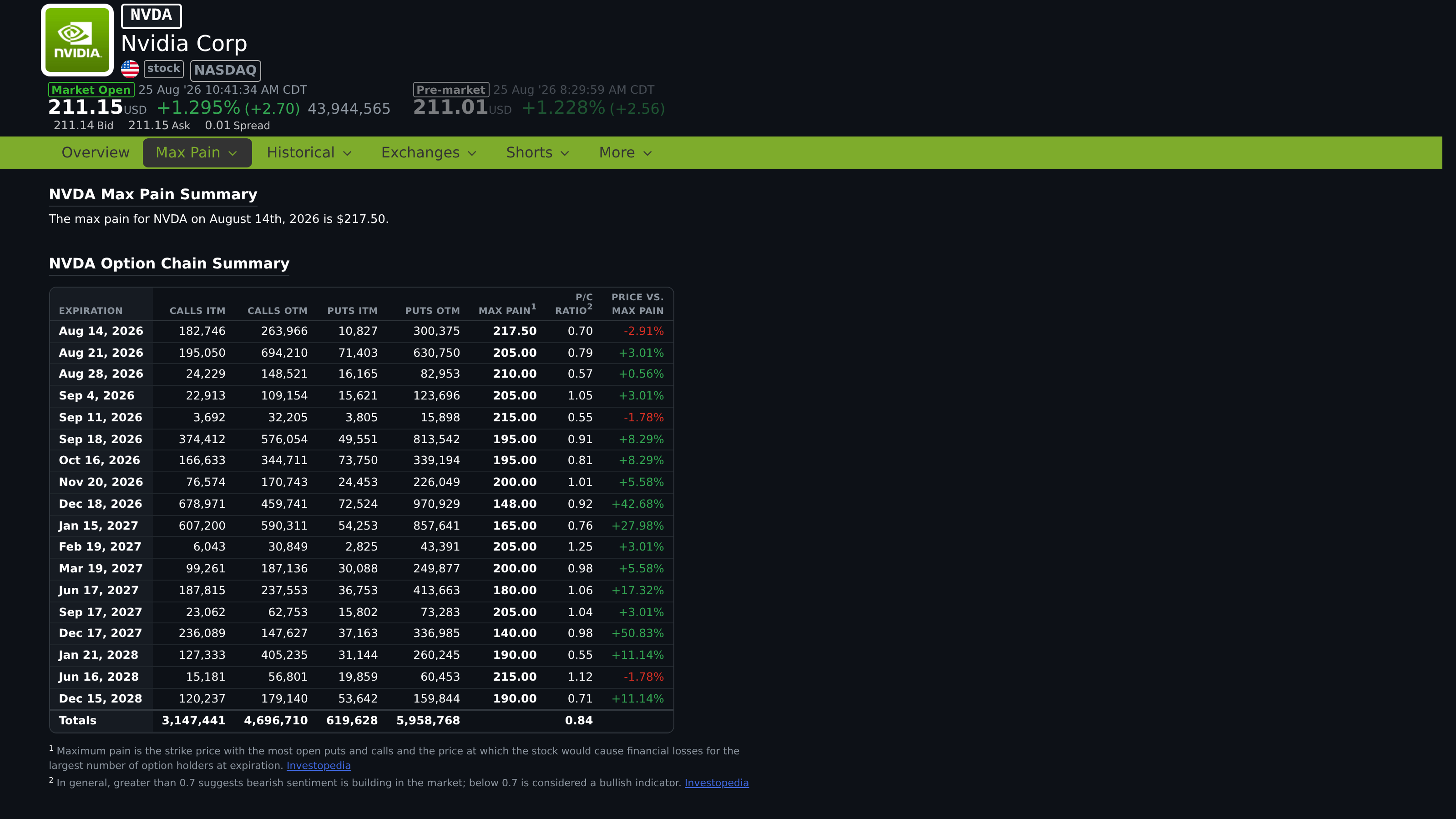This screenshot has height=819, width=1456.
Task: Click the CALLS ITM column header
Action: (x=197, y=311)
